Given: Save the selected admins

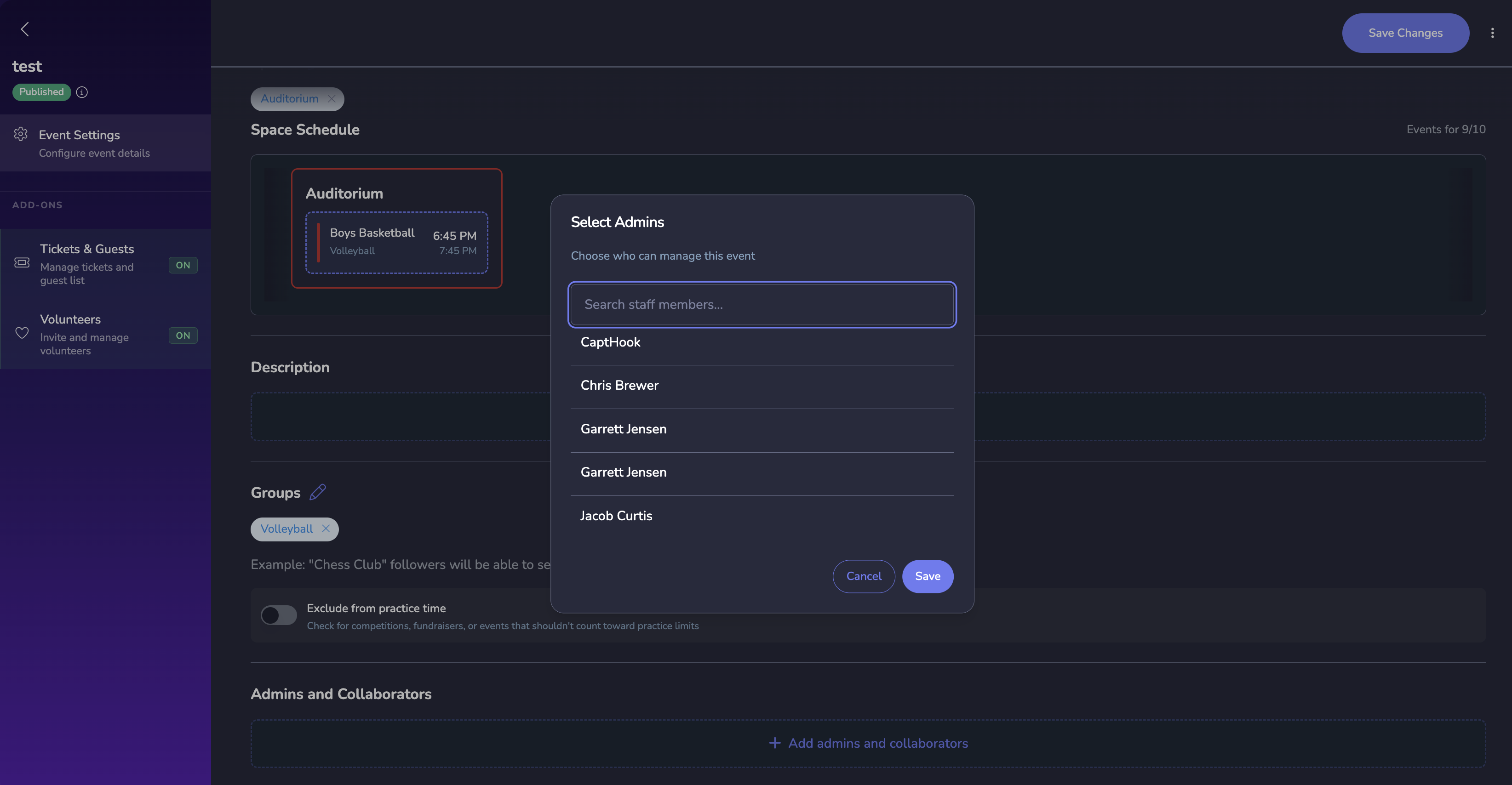Looking at the screenshot, I should tap(928, 576).
